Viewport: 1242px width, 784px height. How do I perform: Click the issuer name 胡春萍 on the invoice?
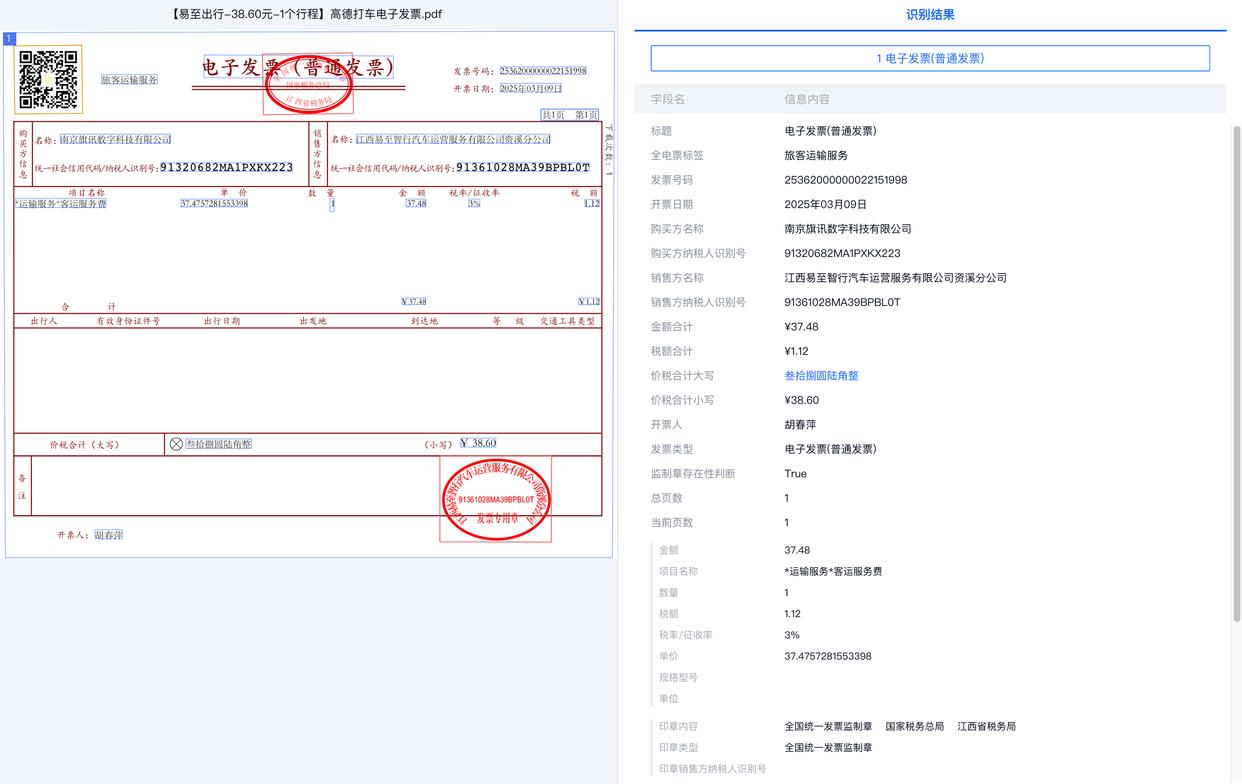click(x=109, y=535)
